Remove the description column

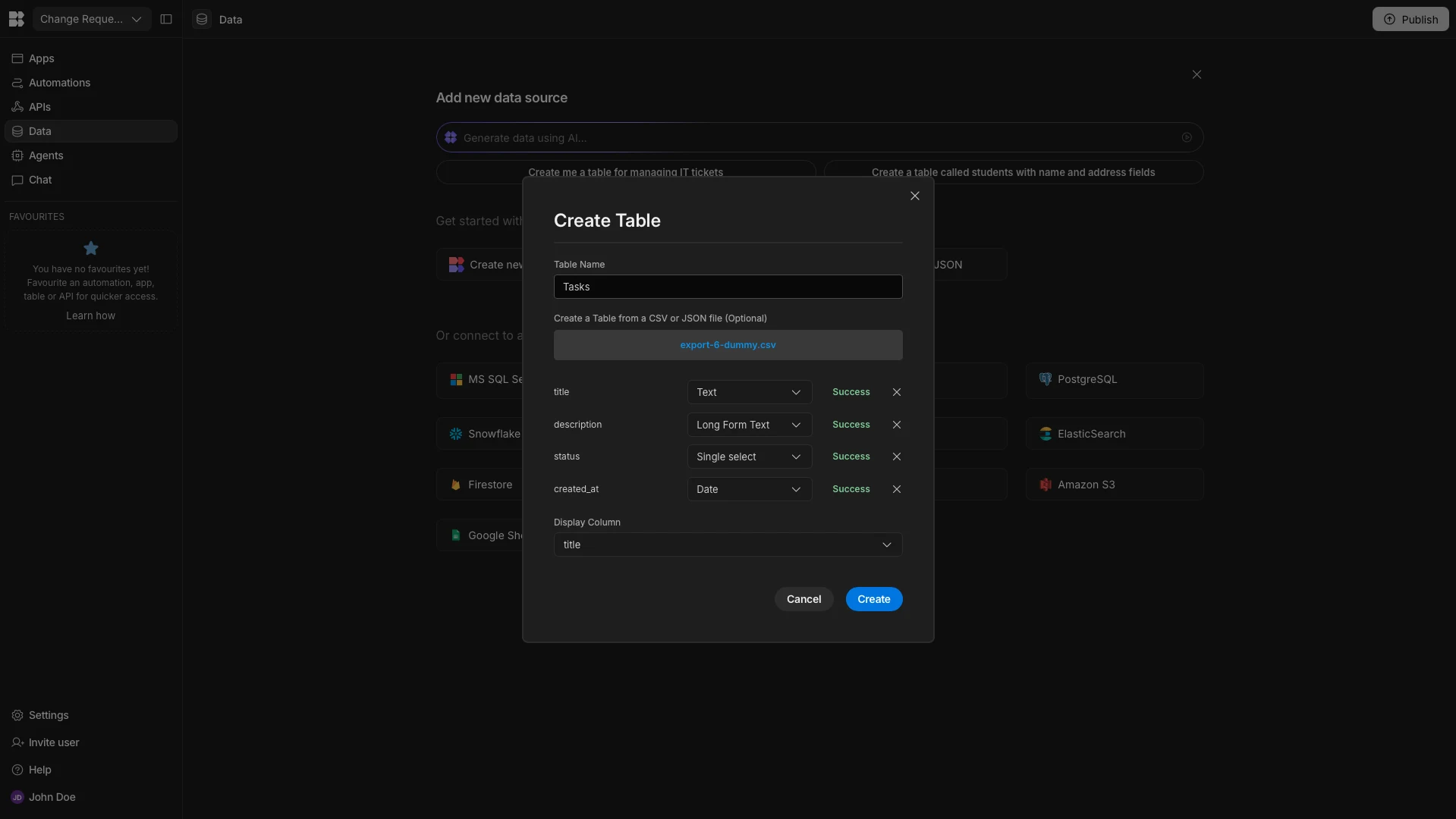pos(897,425)
